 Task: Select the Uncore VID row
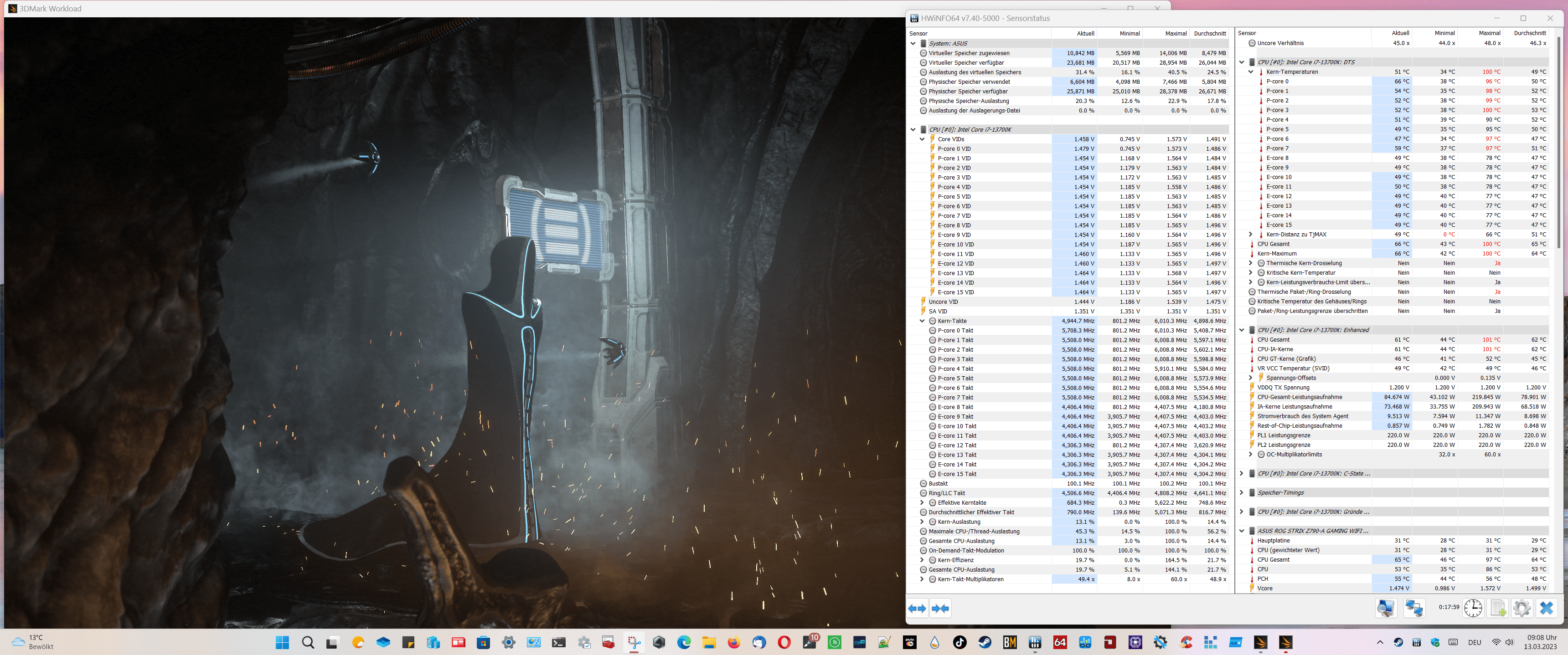coord(1068,302)
